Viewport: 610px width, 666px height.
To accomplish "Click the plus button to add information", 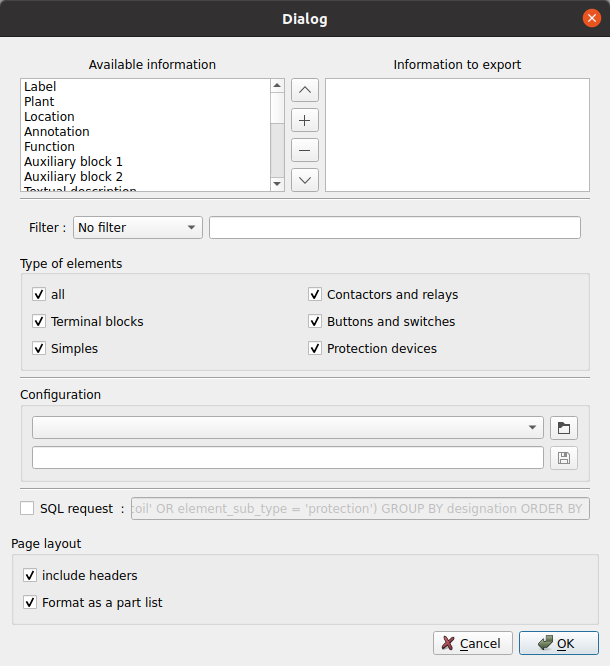I will point(305,120).
